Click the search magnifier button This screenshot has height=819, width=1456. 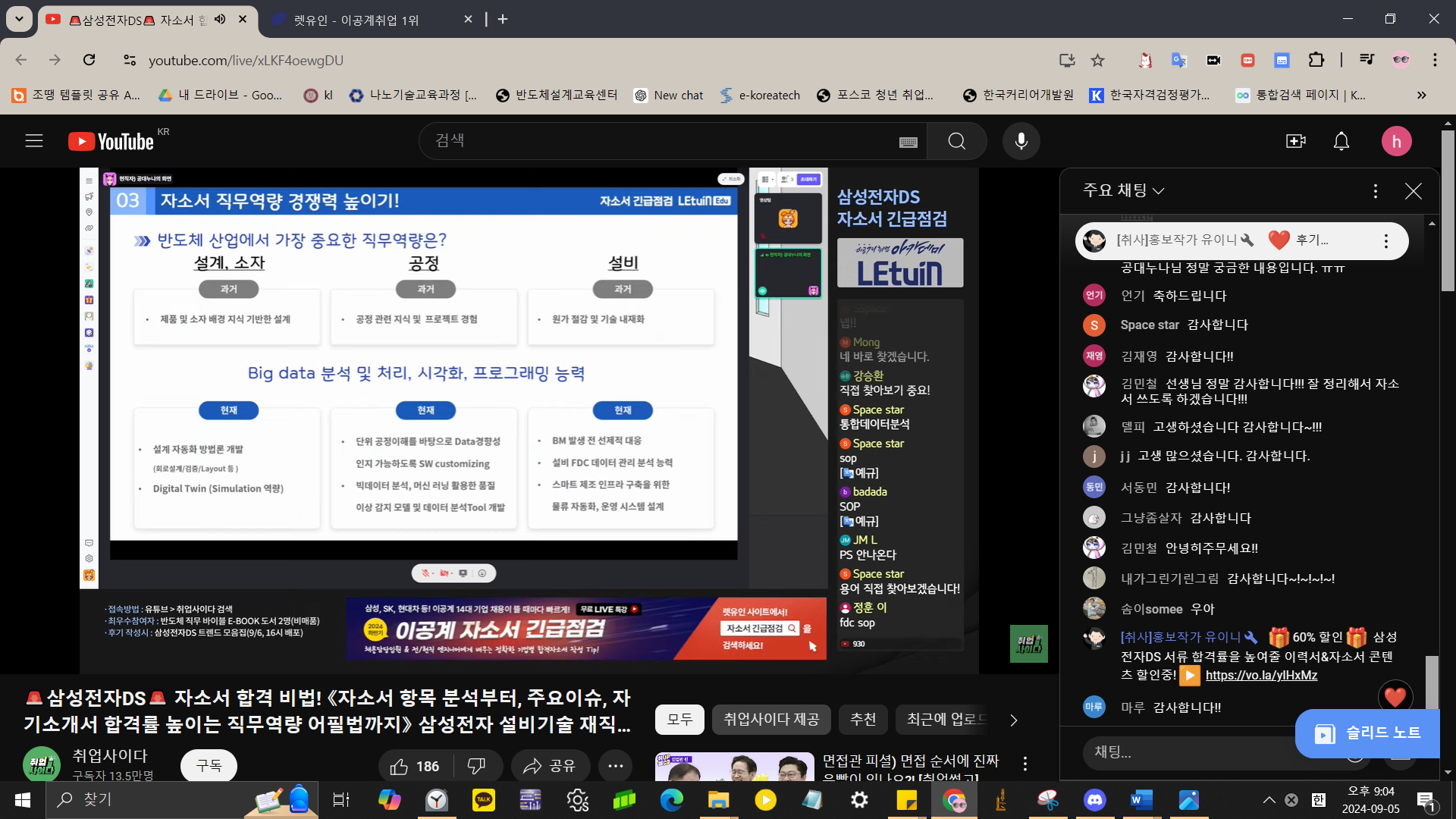[956, 141]
